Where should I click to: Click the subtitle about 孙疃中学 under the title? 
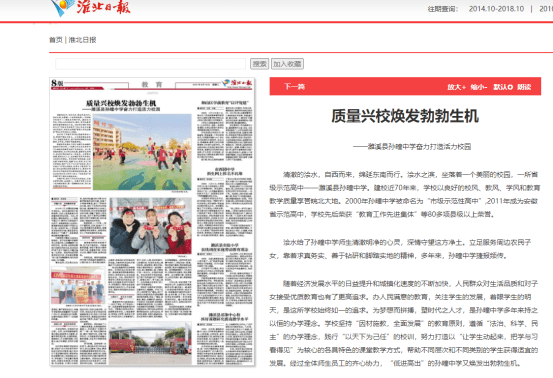pyautogui.click(x=412, y=147)
